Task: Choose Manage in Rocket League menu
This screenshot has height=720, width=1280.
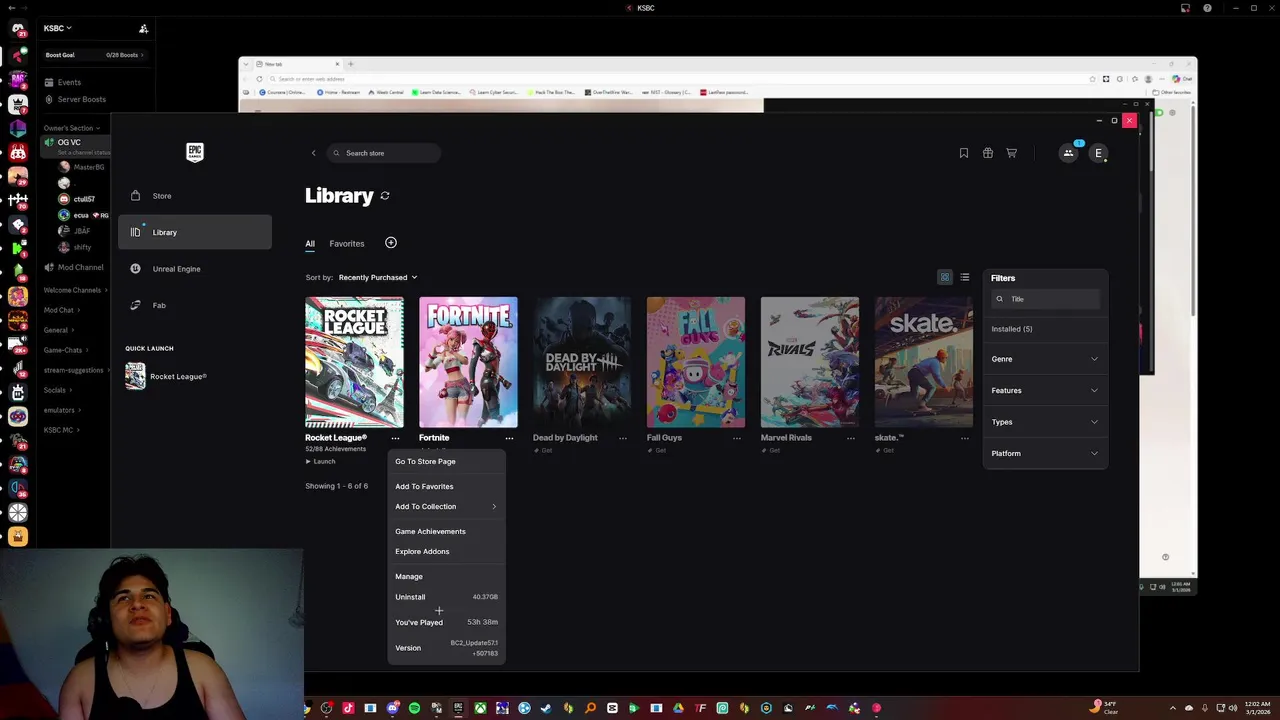Action: tap(446, 577)
